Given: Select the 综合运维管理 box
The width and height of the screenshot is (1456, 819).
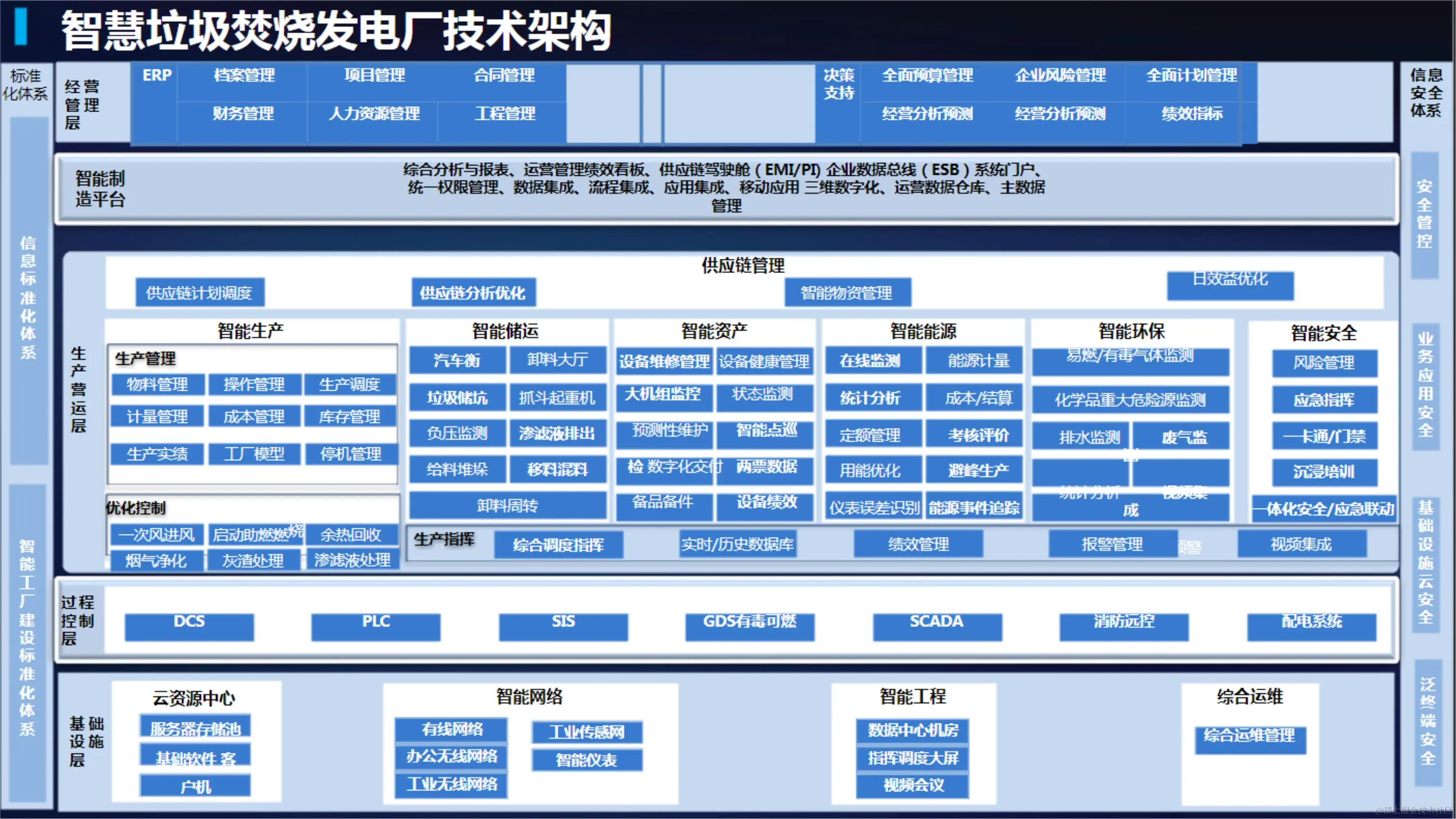Looking at the screenshot, I should tap(1250, 740).
